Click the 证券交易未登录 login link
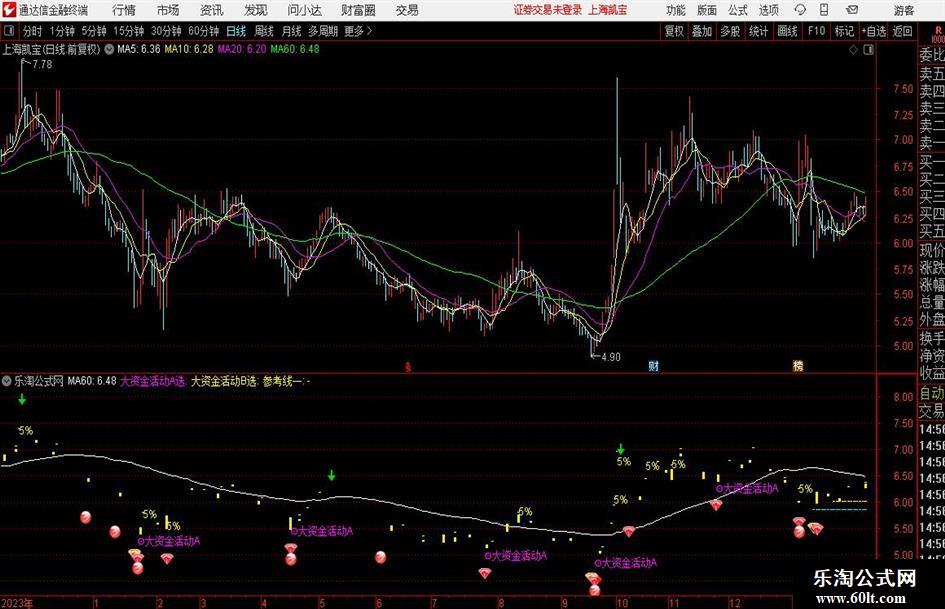The height and width of the screenshot is (609, 945). coord(547,10)
